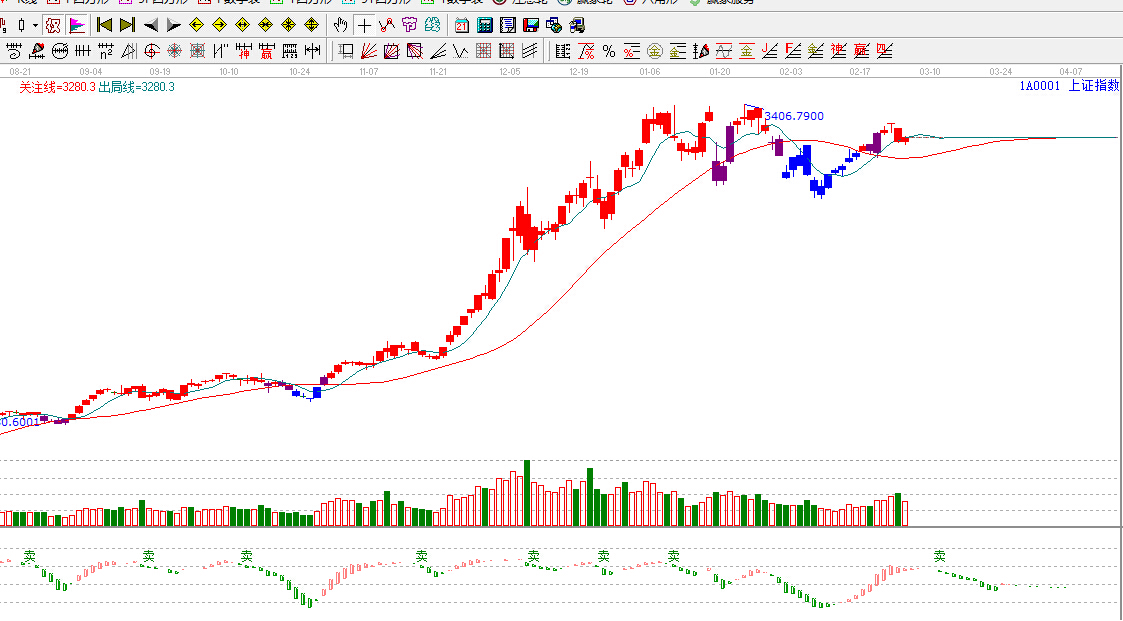Screen dimensions: 1123x621
Task: Select the gold coin circle icon
Action: point(654,50)
